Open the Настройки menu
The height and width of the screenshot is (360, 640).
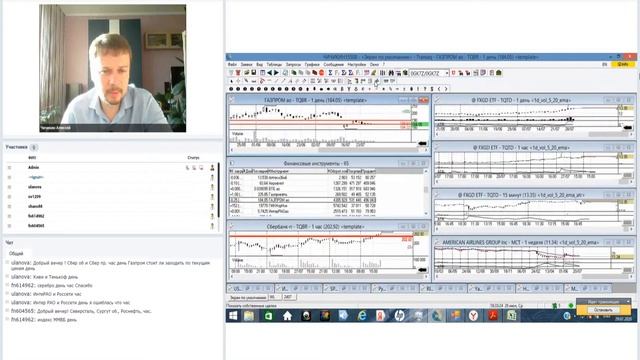coord(357,64)
